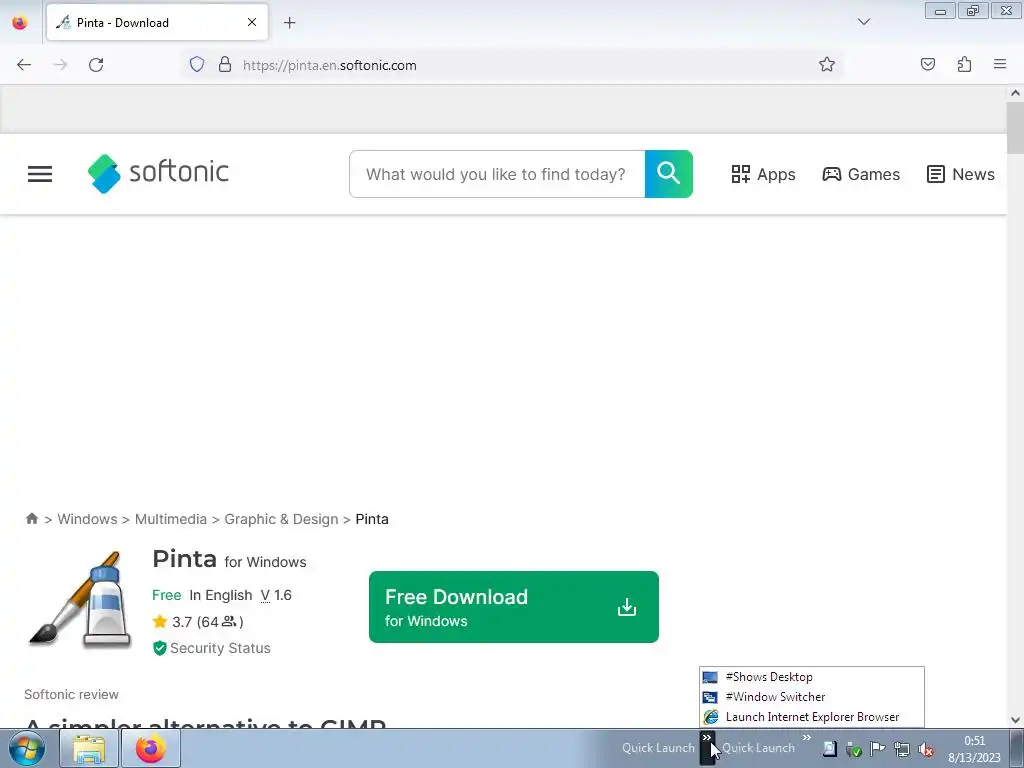Image resolution: width=1024 pixels, height=768 pixels.
Task: Click the address bar URL
Action: coord(329,65)
